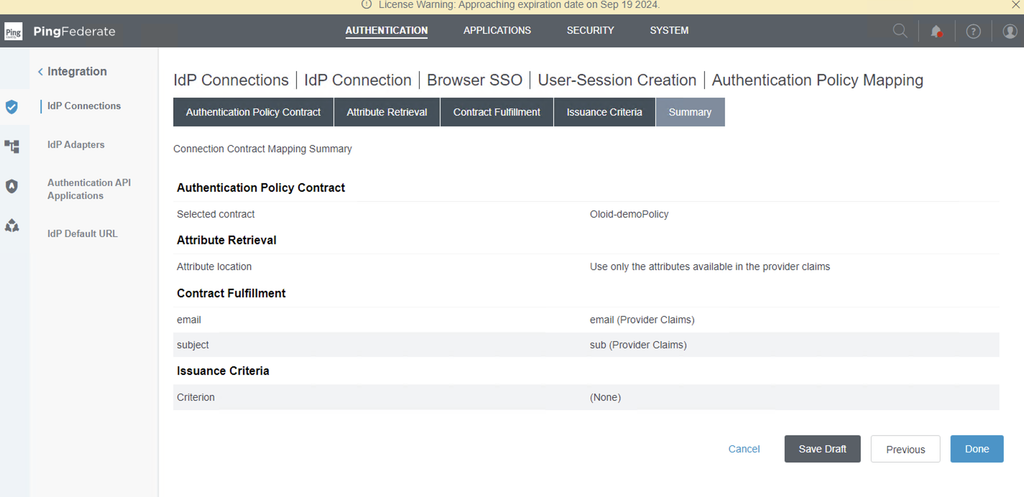Viewport: 1024px width, 497px height.
Task: Switch to Contract Fulfillment tab
Action: click(497, 112)
